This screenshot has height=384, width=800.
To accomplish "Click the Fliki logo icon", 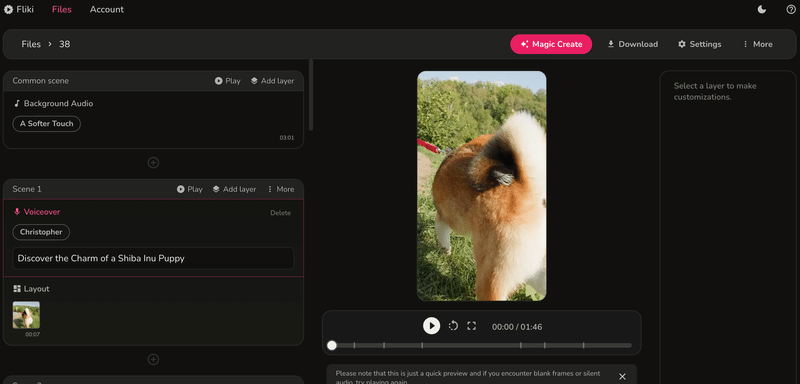I will click(x=8, y=9).
